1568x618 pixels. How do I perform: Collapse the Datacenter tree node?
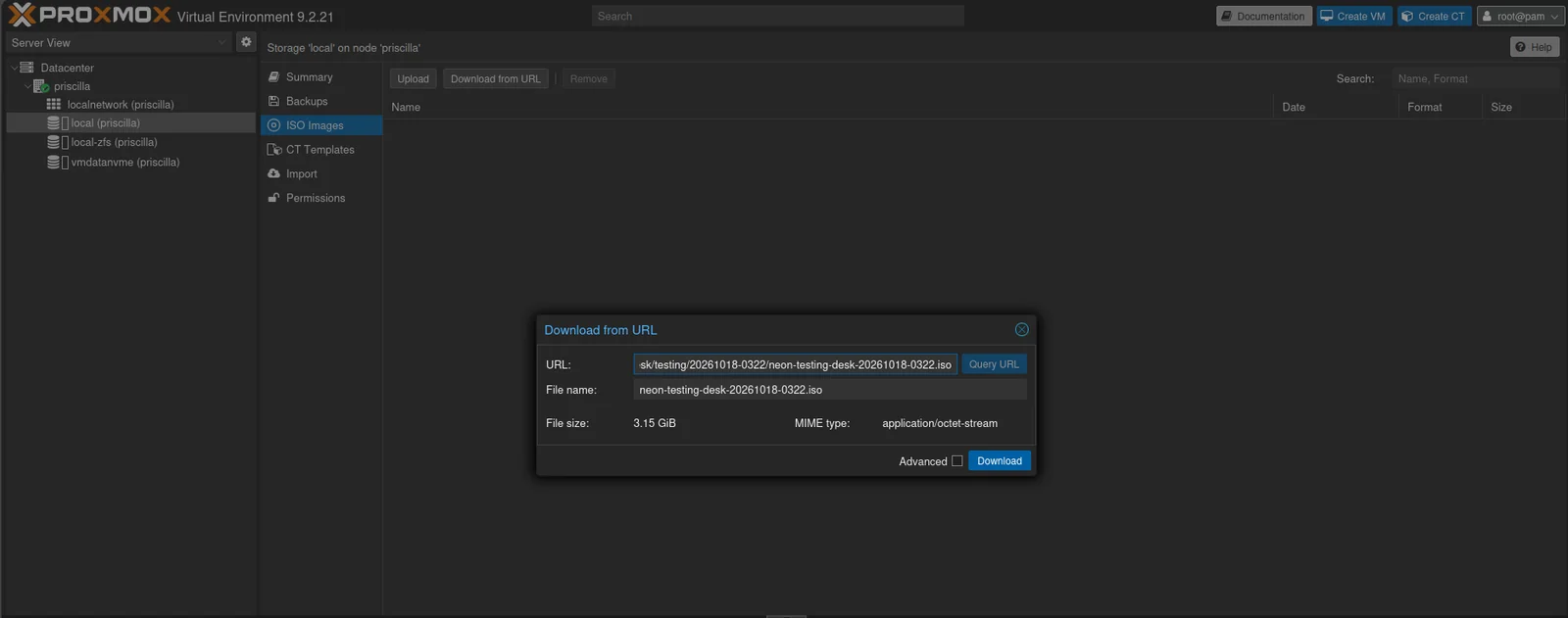14,68
